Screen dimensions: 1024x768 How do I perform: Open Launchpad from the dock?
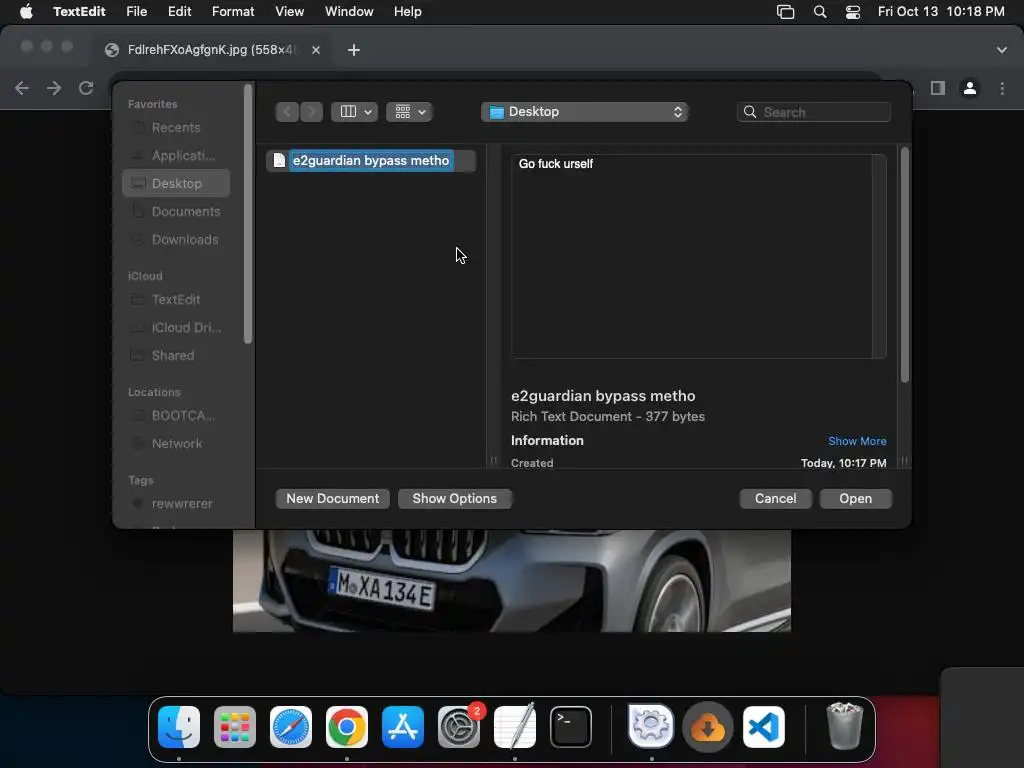point(235,727)
